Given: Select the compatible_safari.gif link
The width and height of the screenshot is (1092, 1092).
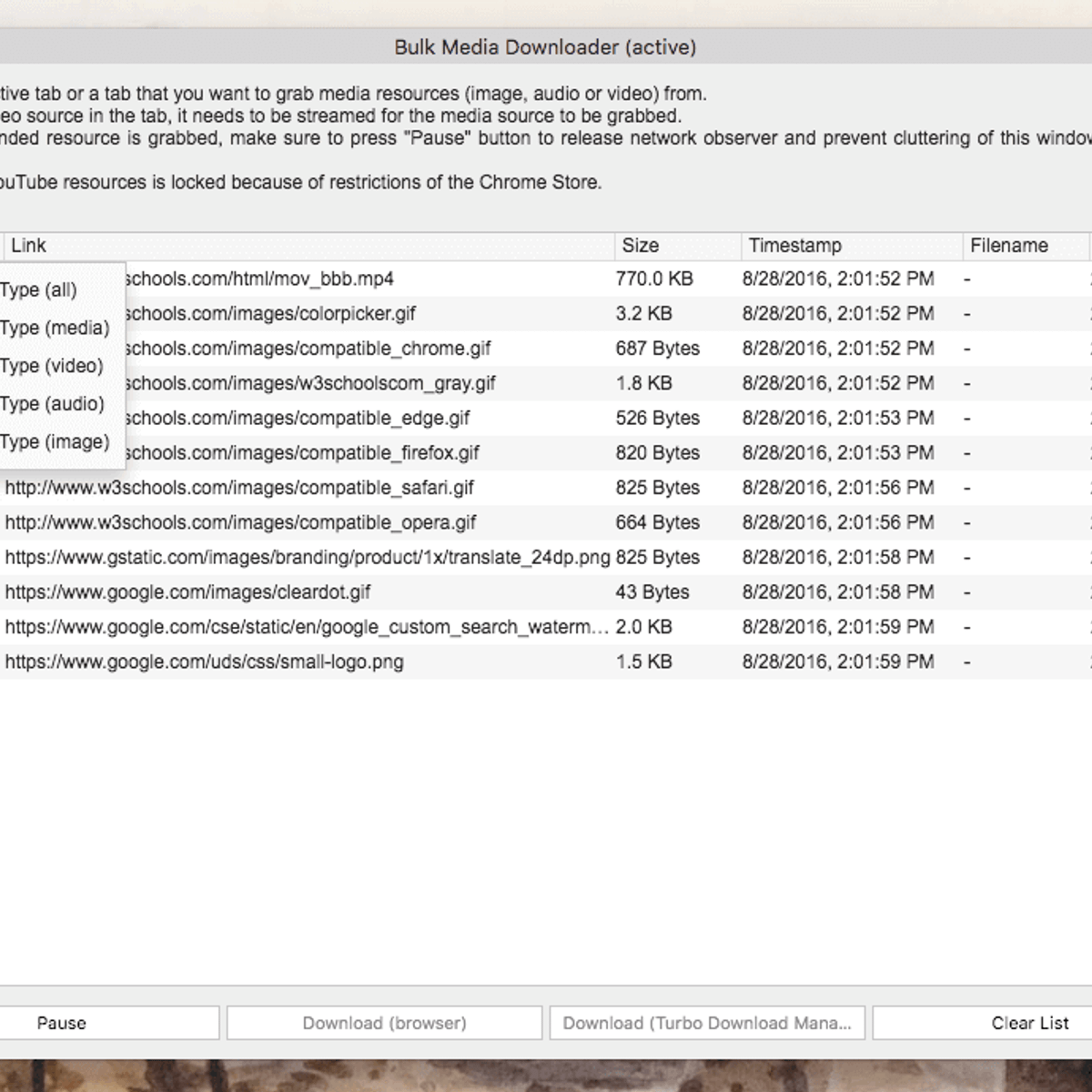Looking at the screenshot, I should (239, 488).
